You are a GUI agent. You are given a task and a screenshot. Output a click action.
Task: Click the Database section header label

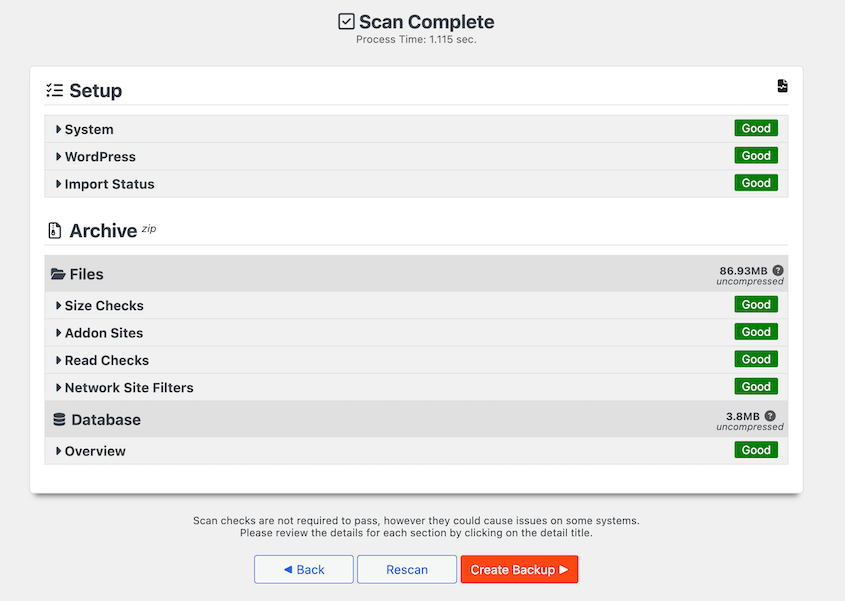(x=106, y=420)
